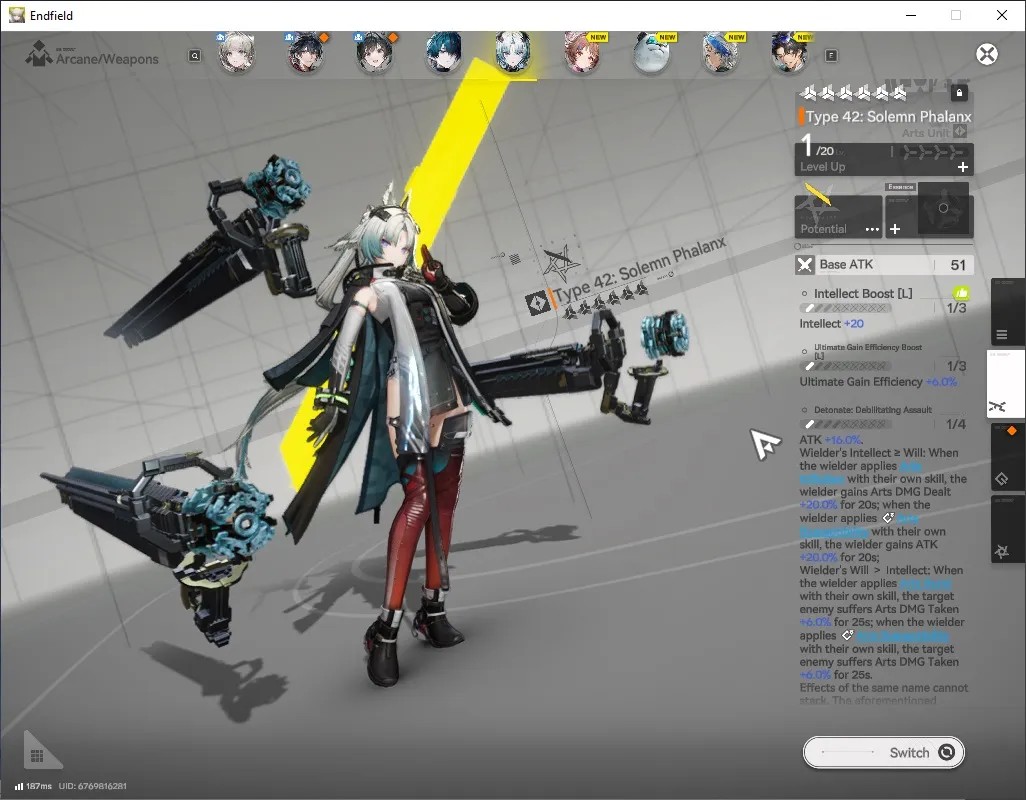Select the last dark-haired portrait tagged NEW
The image size is (1026, 800).
tap(789, 52)
